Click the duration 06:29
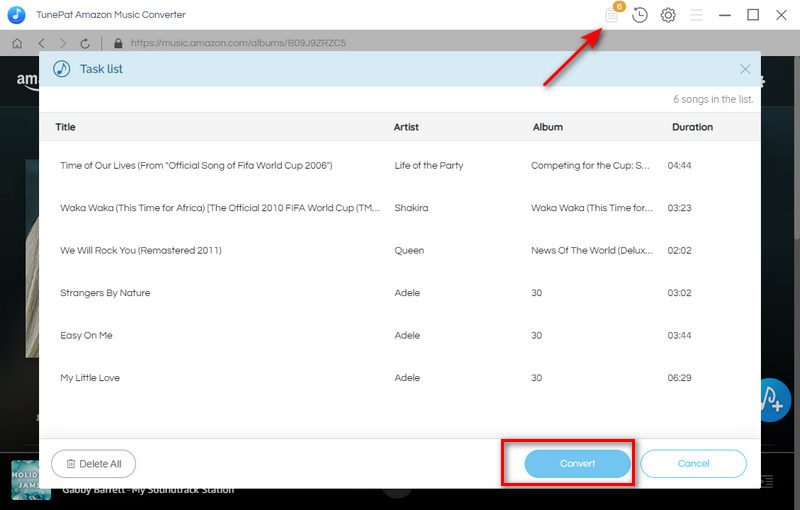 tap(680, 378)
